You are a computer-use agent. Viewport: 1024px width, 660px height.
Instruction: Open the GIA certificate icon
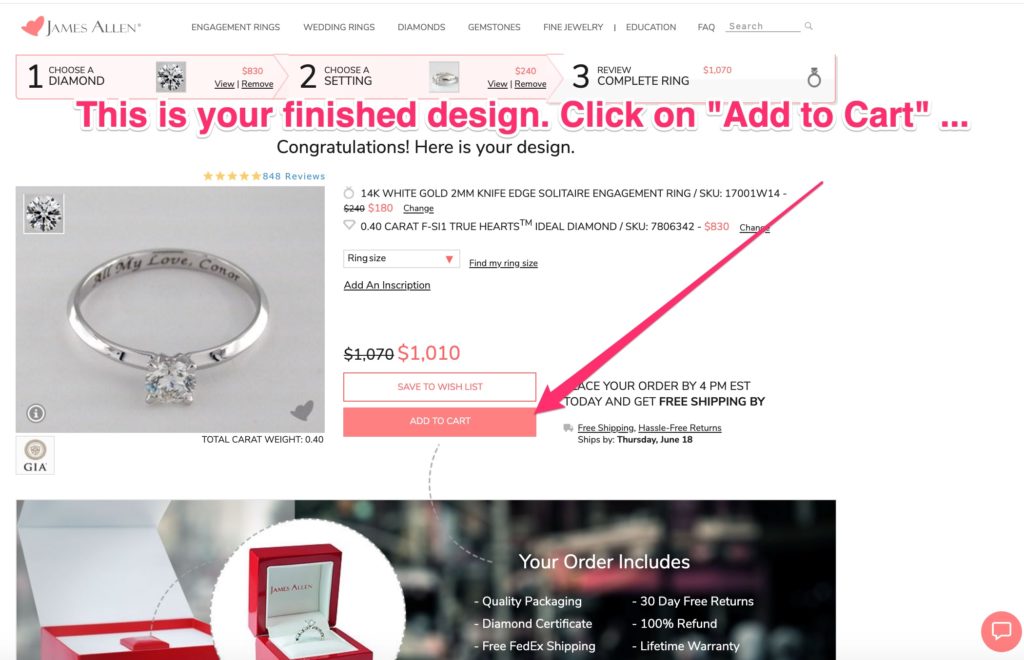[x=35, y=455]
